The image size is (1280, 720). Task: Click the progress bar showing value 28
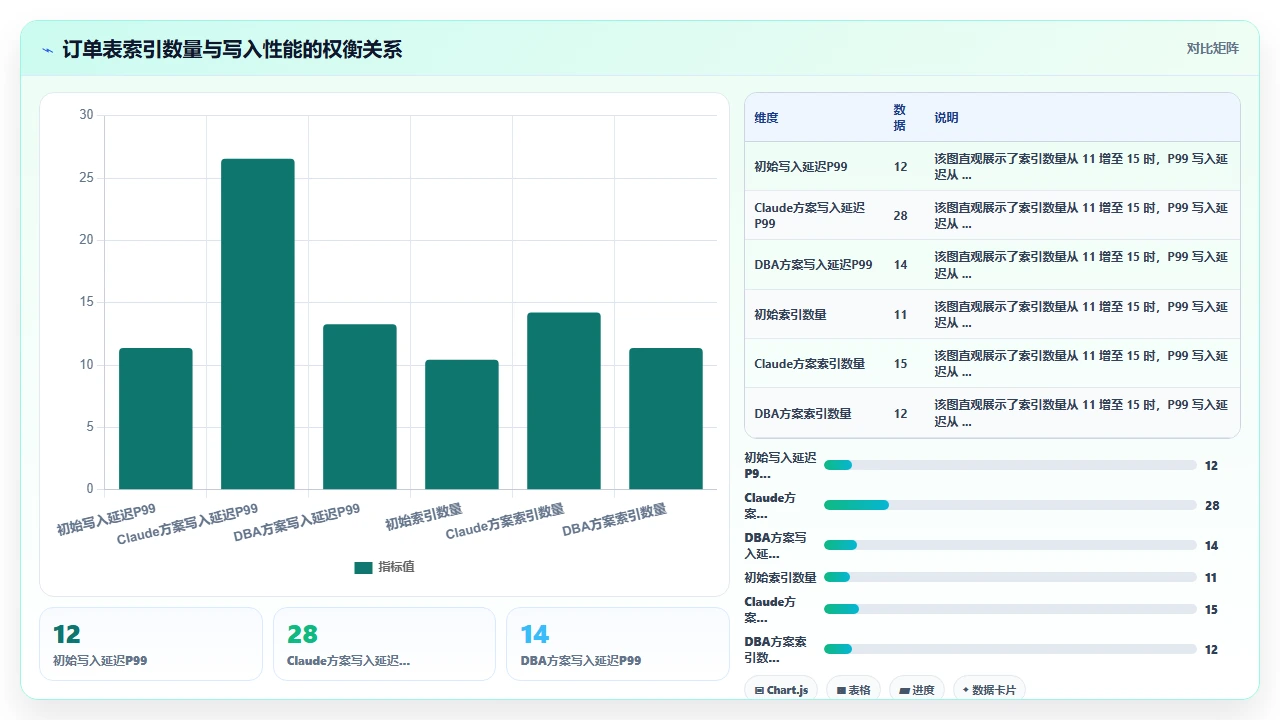(x=1010, y=505)
